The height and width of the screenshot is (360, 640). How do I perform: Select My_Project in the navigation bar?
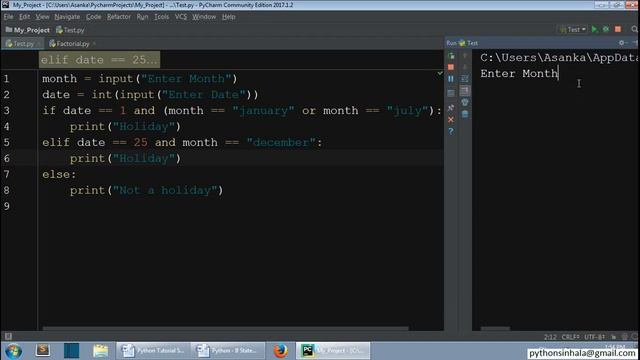[x=27, y=30]
